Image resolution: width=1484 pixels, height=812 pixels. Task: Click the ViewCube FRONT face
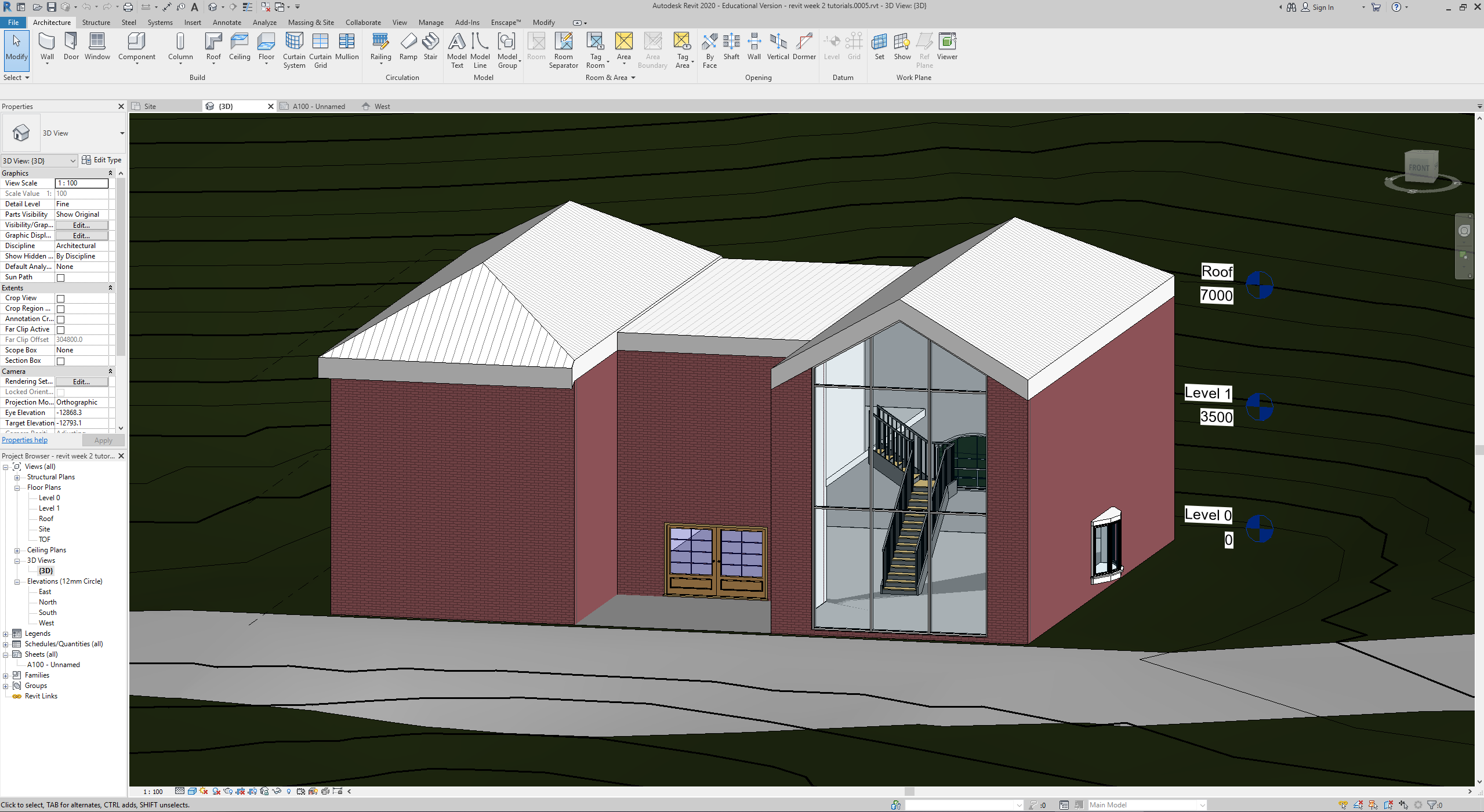click(1419, 168)
